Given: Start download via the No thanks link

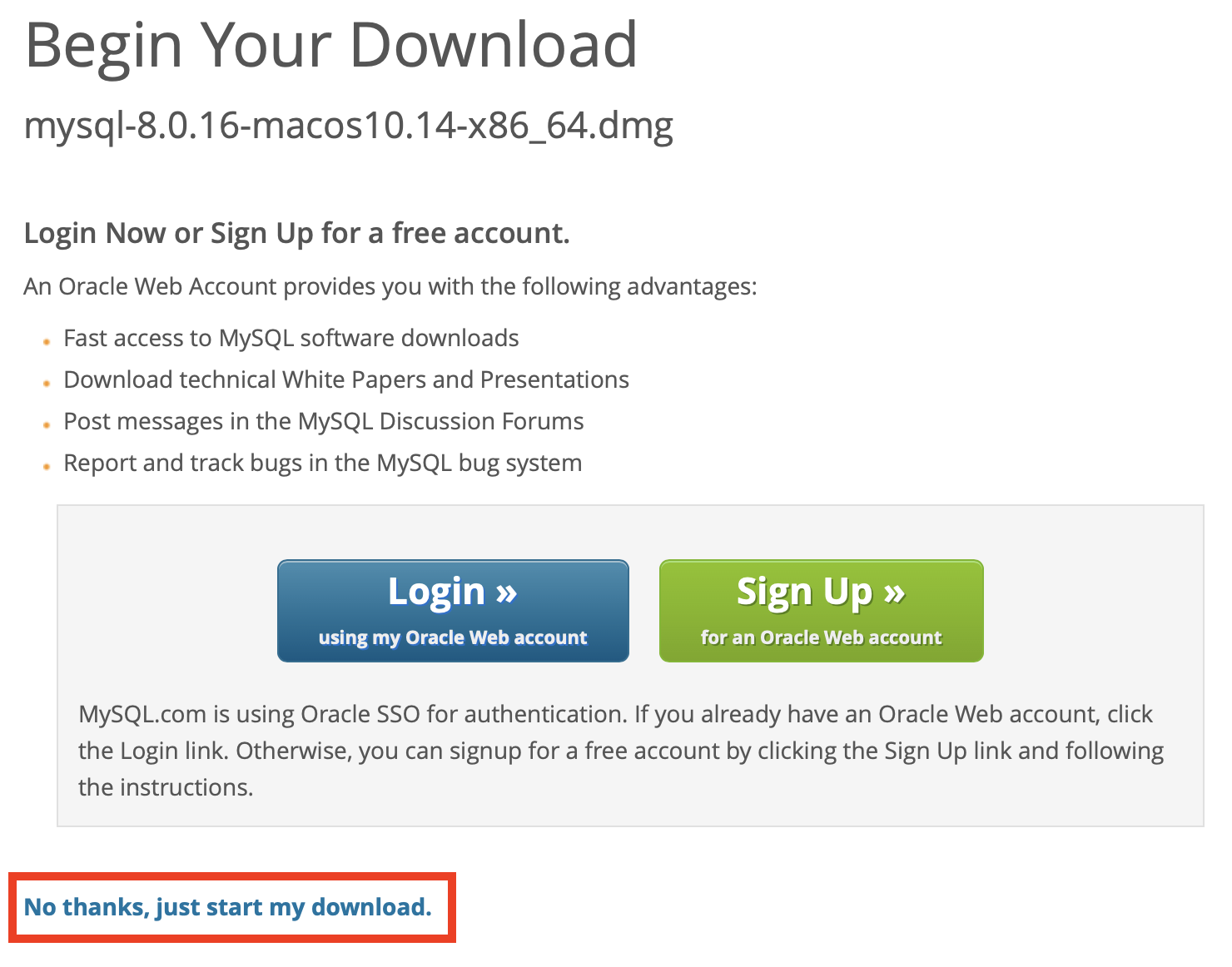Looking at the screenshot, I should click(x=228, y=907).
